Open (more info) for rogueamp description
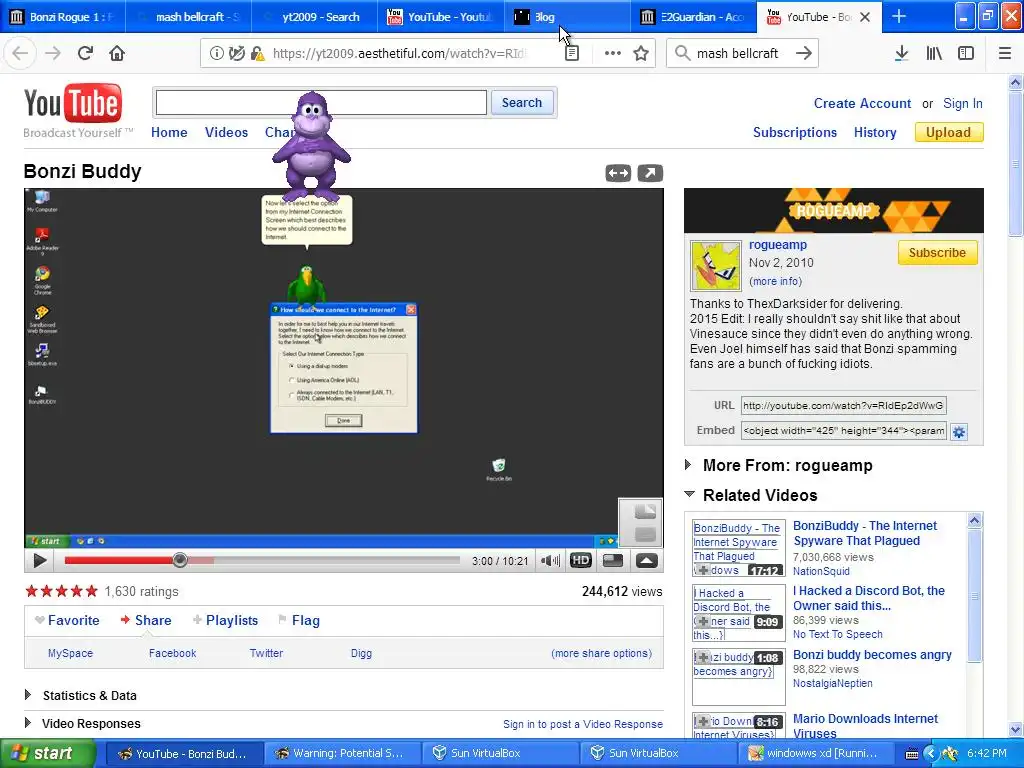This screenshot has height=768, width=1024. [x=775, y=281]
